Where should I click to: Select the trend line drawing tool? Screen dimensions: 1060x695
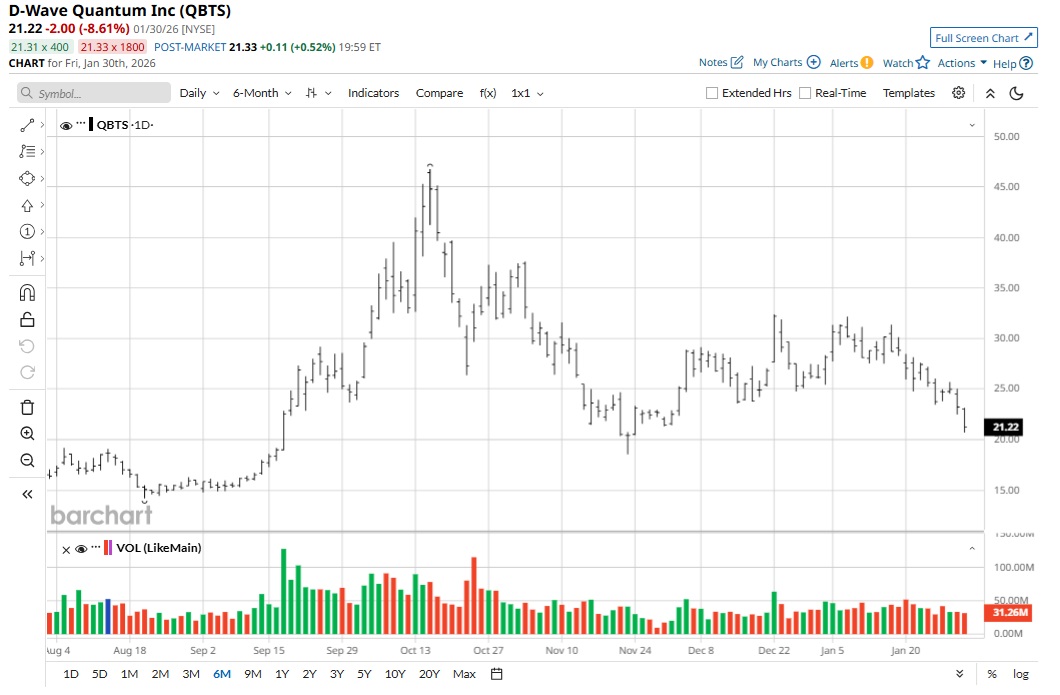tap(27, 125)
